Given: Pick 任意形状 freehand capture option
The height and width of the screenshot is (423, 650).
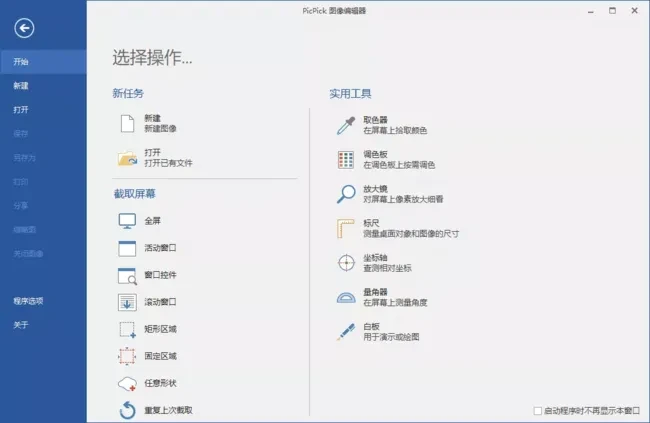Looking at the screenshot, I should (x=128, y=383).
